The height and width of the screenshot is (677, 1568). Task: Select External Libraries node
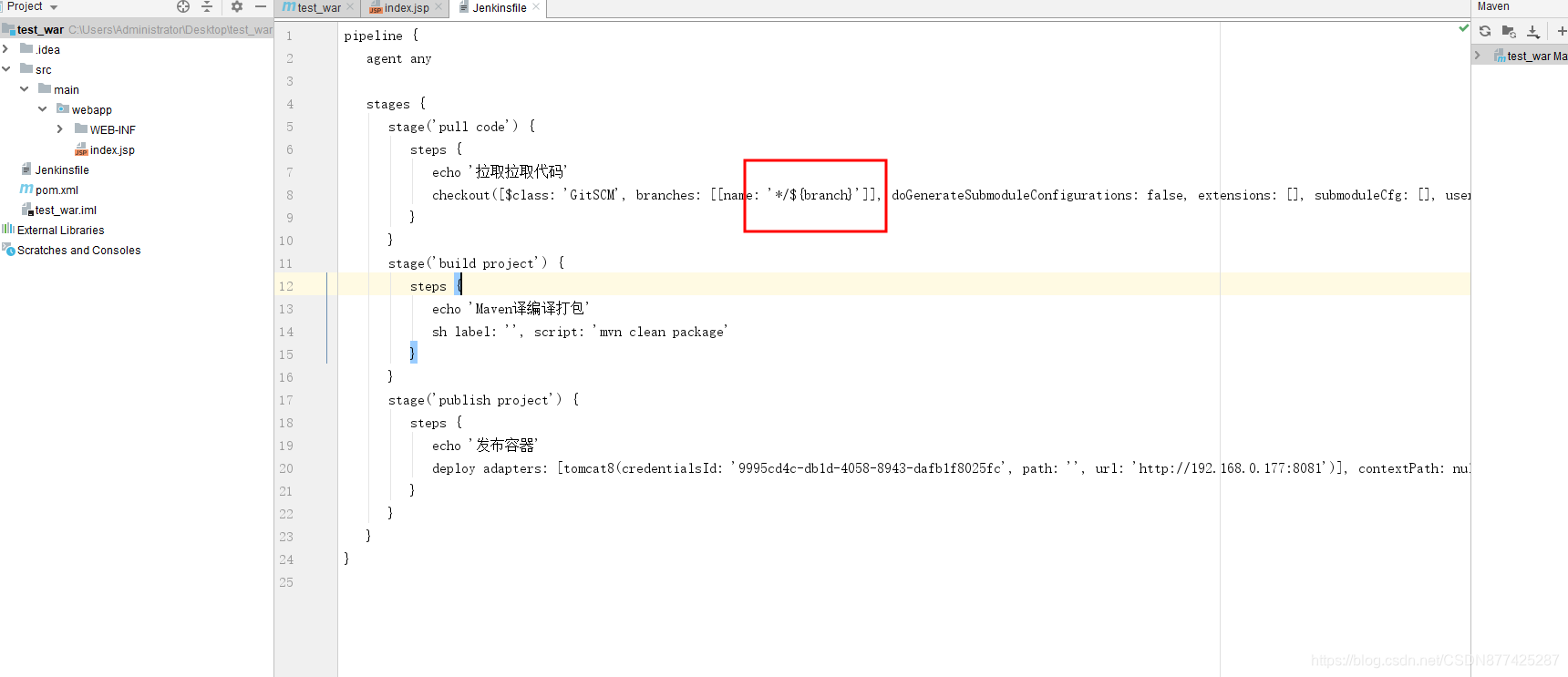(x=54, y=231)
